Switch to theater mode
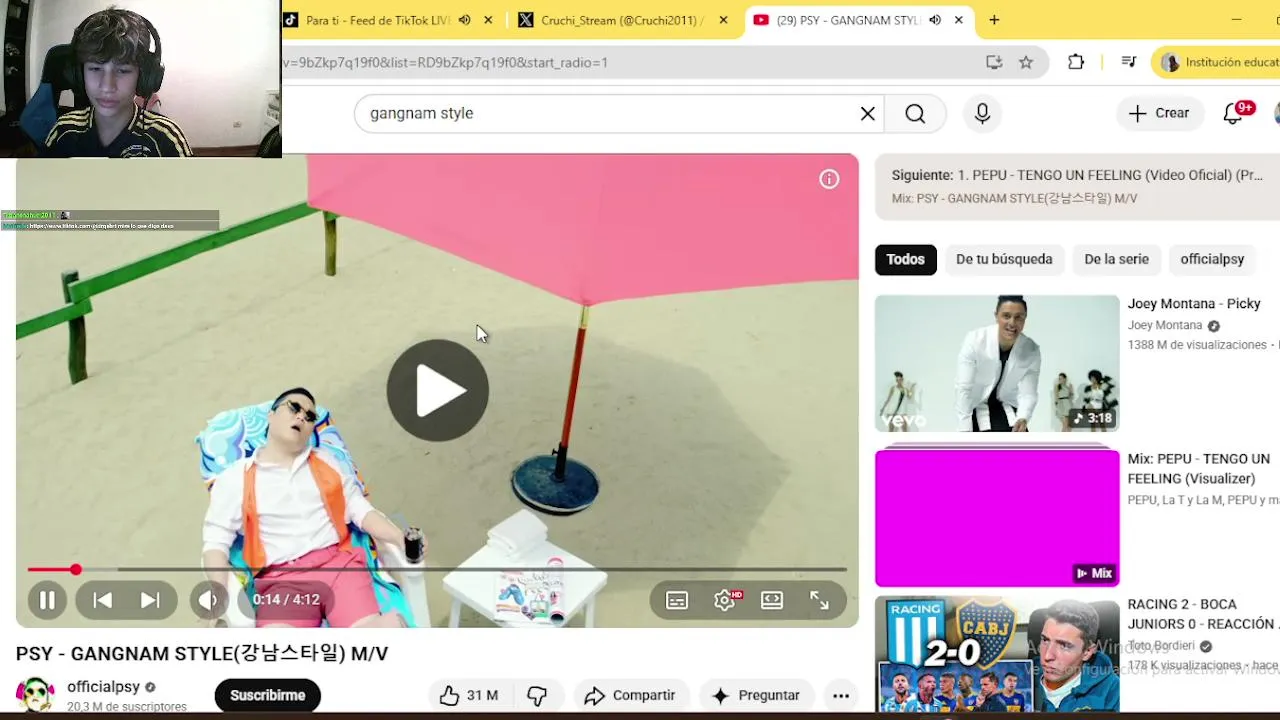The image size is (1280, 720). (772, 600)
